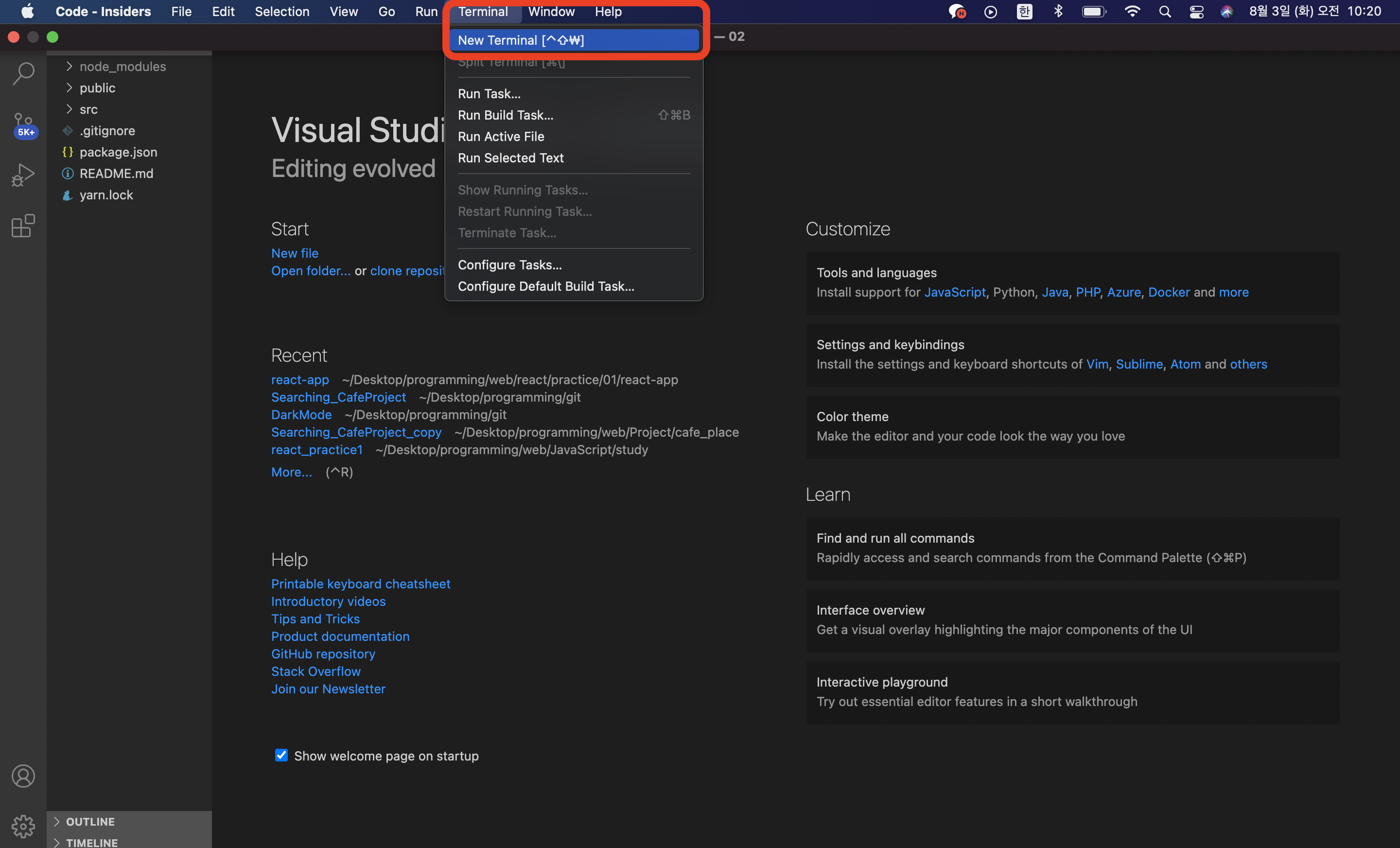
Task: Choose Run Build Task... from menu
Action: click(x=505, y=115)
